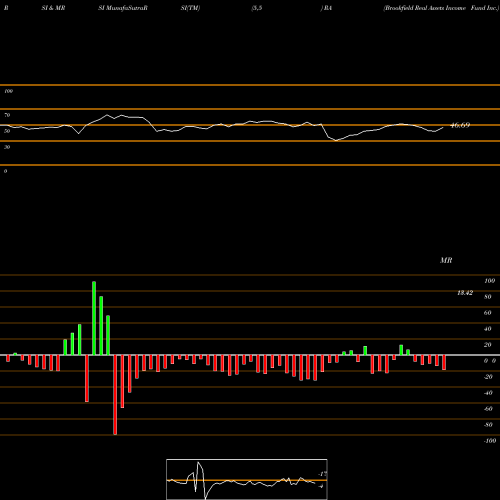
Task: Open the mini MR line chart thumbnail
Action: [x=247, y=479]
